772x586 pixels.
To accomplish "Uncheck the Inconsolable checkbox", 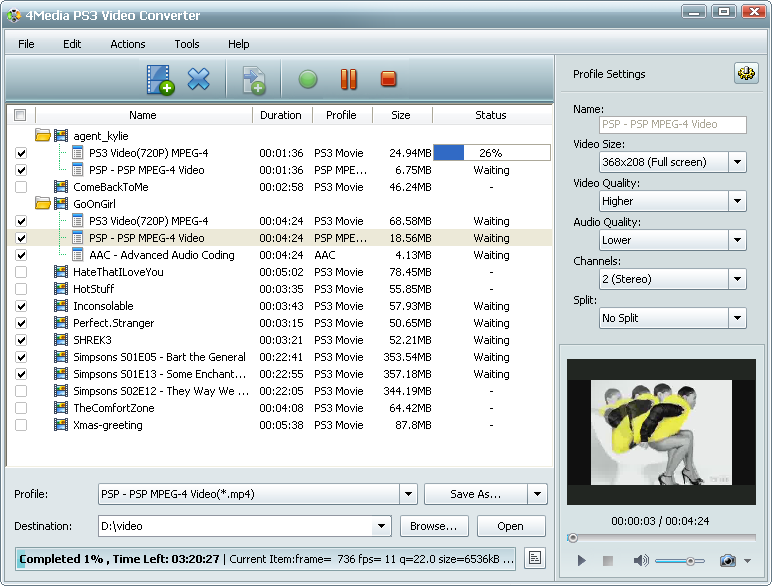I will tap(21, 306).
